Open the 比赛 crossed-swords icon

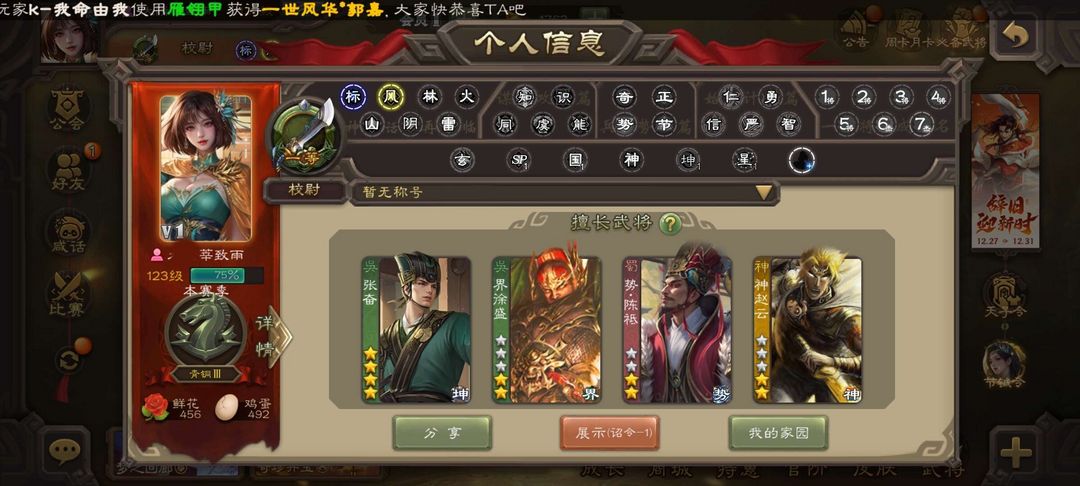pyautogui.click(x=68, y=294)
